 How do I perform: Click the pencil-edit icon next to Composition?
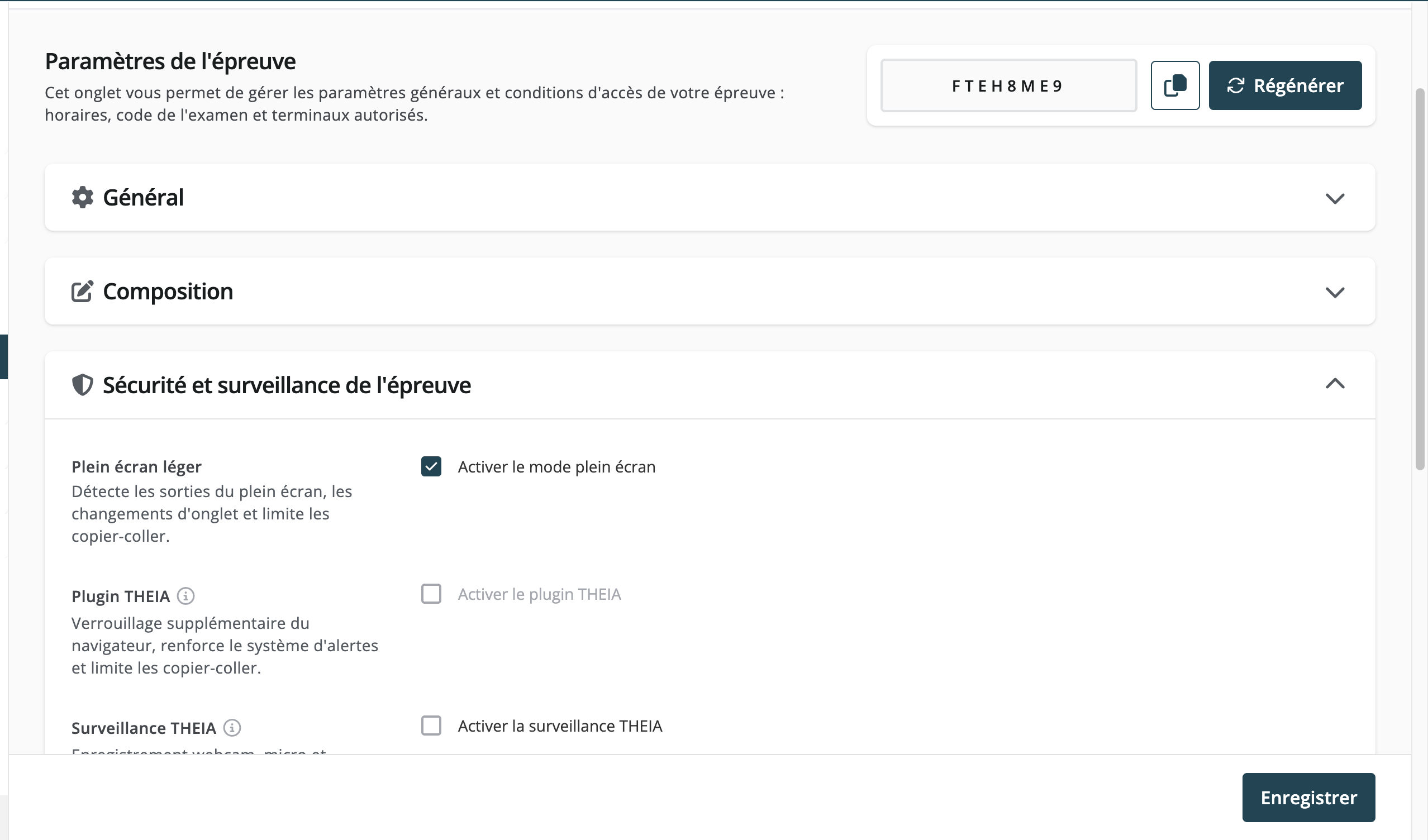[82, 291]
